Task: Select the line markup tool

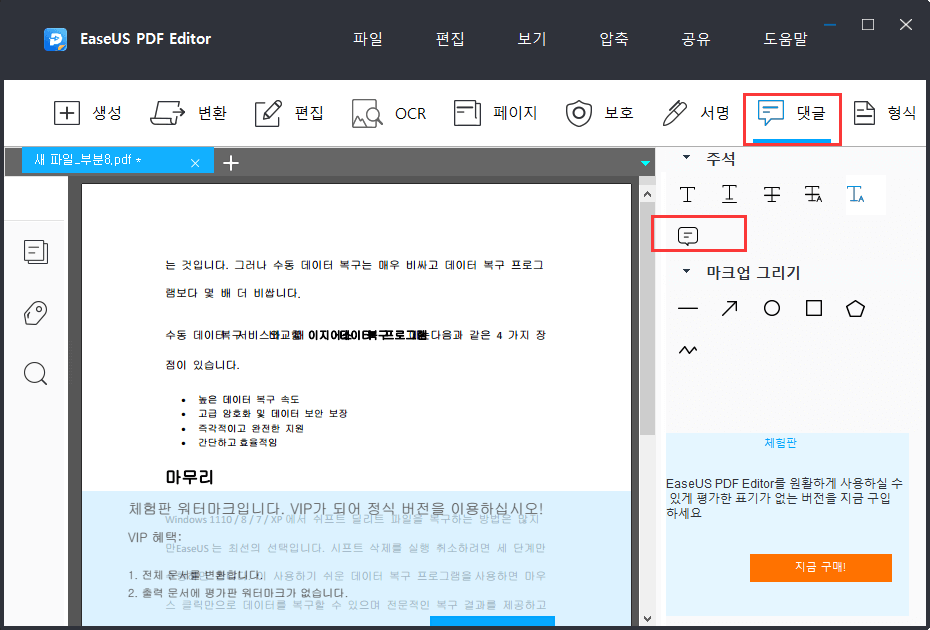Action: (x=687, y=308)
